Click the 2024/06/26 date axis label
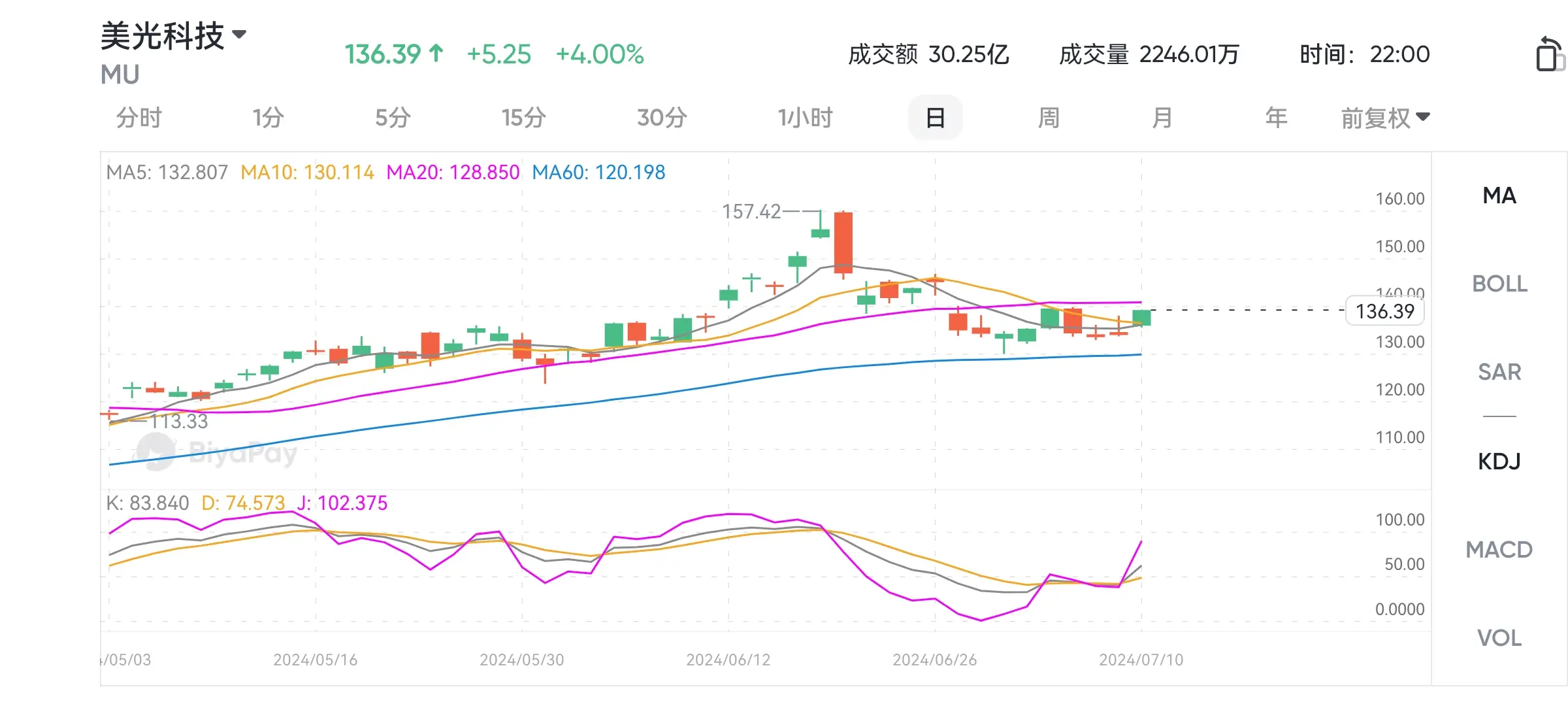 (935, 660)
